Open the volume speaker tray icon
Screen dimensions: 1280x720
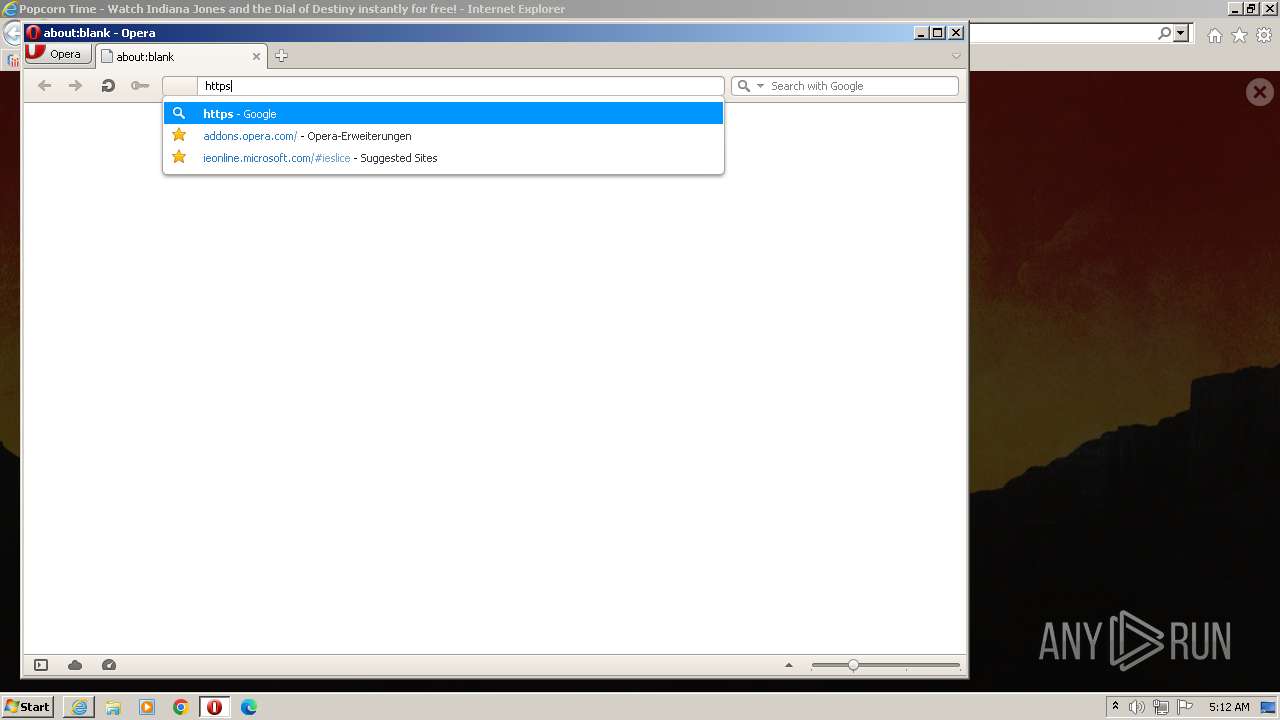1137,707
